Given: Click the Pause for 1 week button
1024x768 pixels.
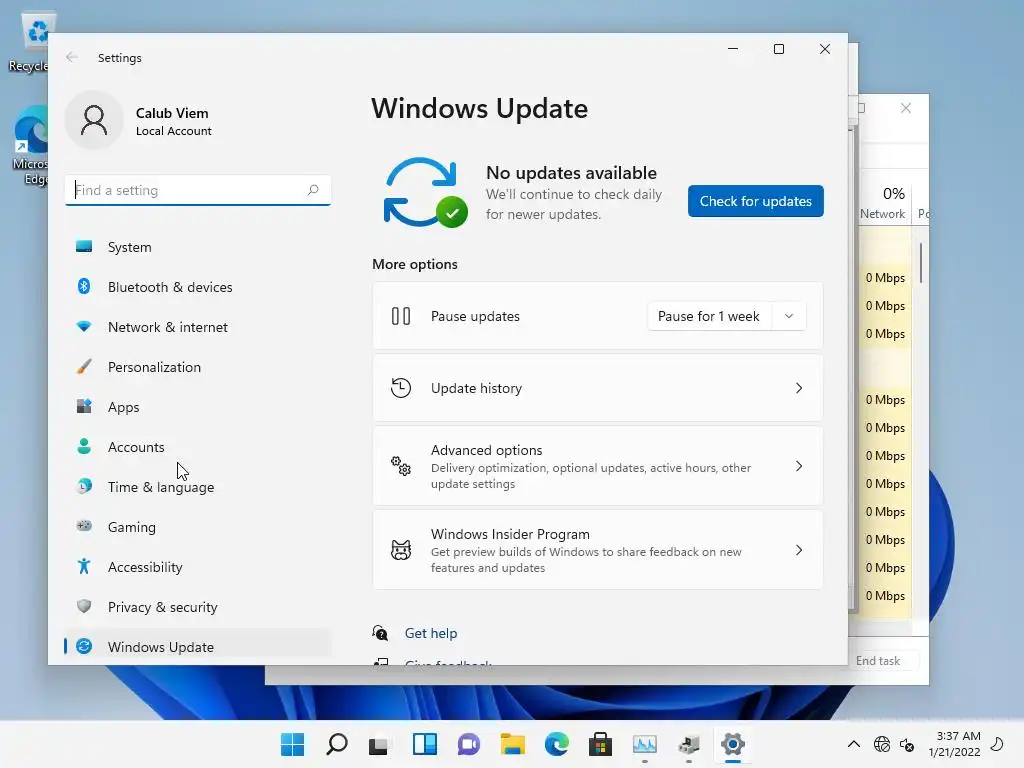Looking at the screenshot, I should coord(709,316).
